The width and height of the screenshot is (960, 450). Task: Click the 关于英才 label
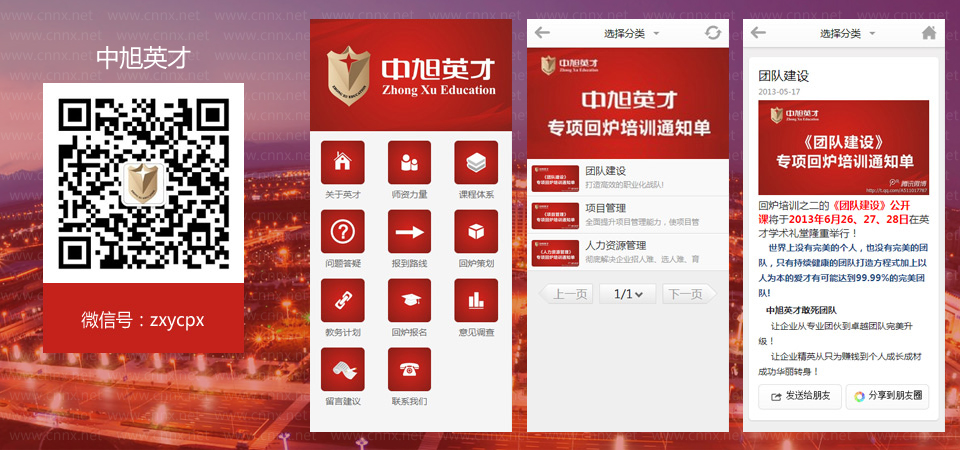342,195
